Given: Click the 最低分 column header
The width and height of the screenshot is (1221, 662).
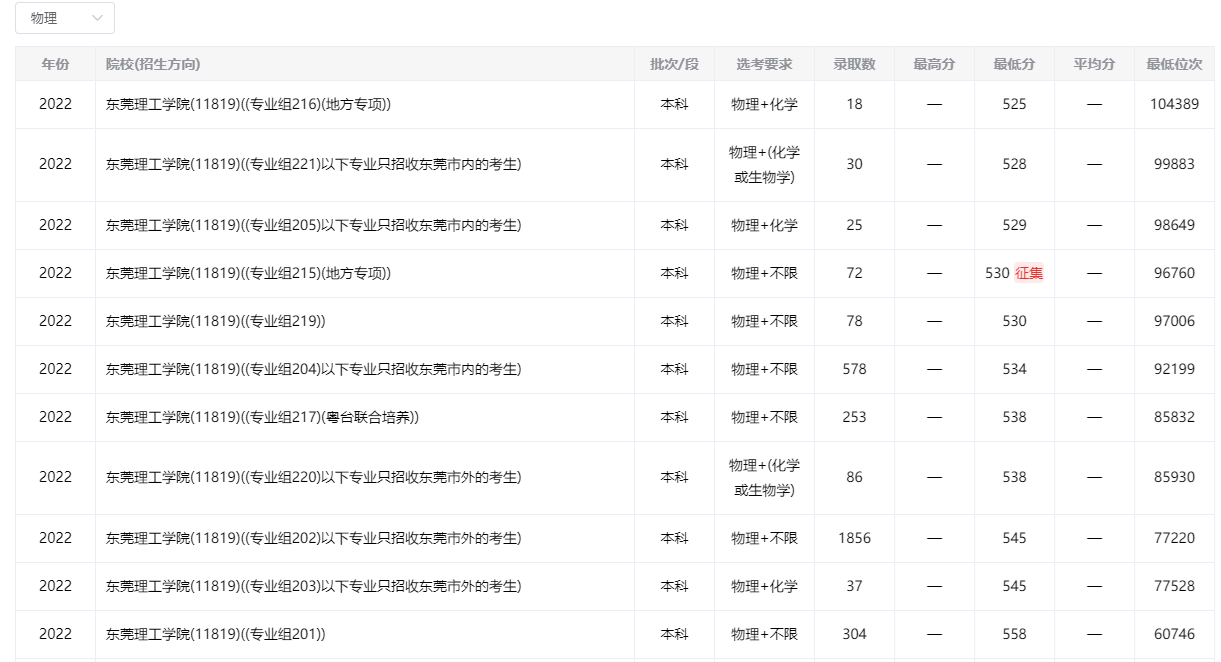Looking at the screenshot, I should pos(1013,63).
